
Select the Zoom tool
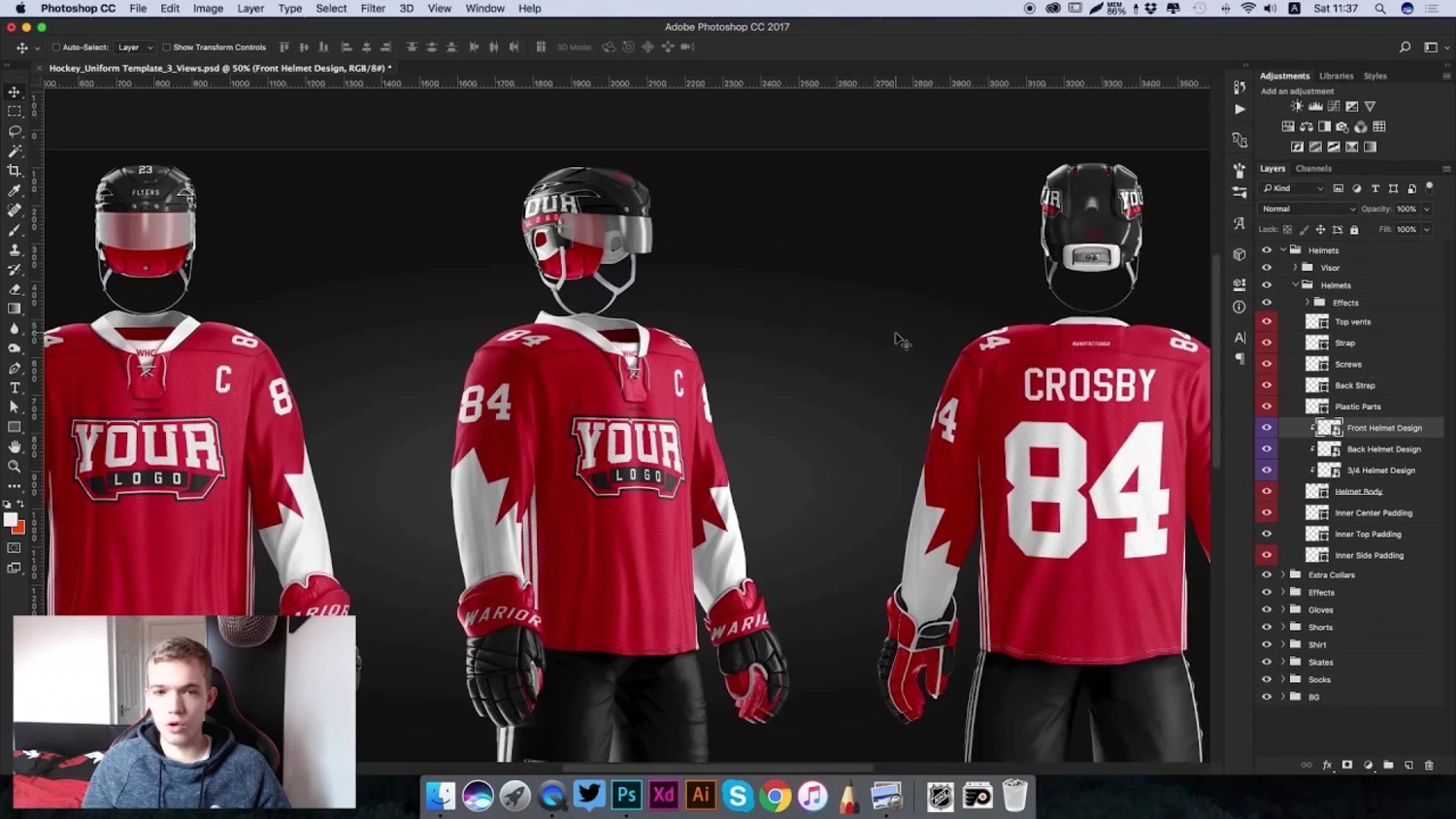[x=15, y=467]
